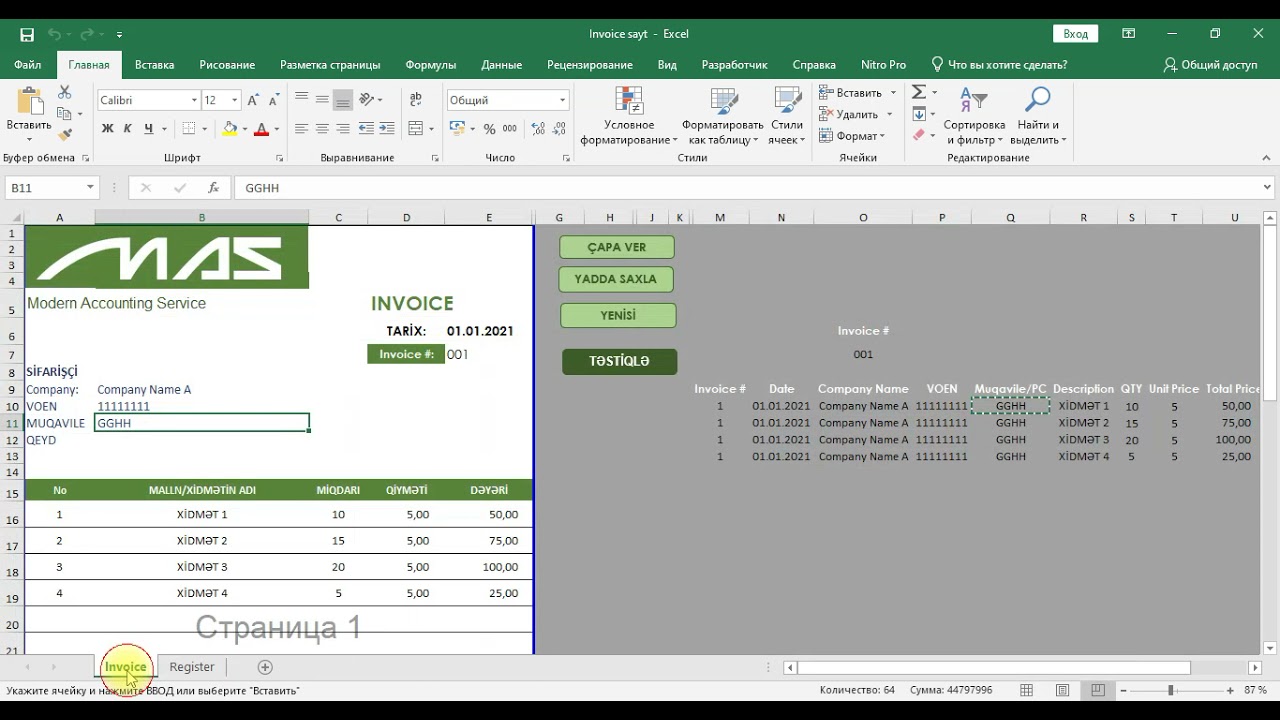Switch to Page Layout view in status bar
The width and height of the screenshot is (1280, 720).
click(1062, 691)
